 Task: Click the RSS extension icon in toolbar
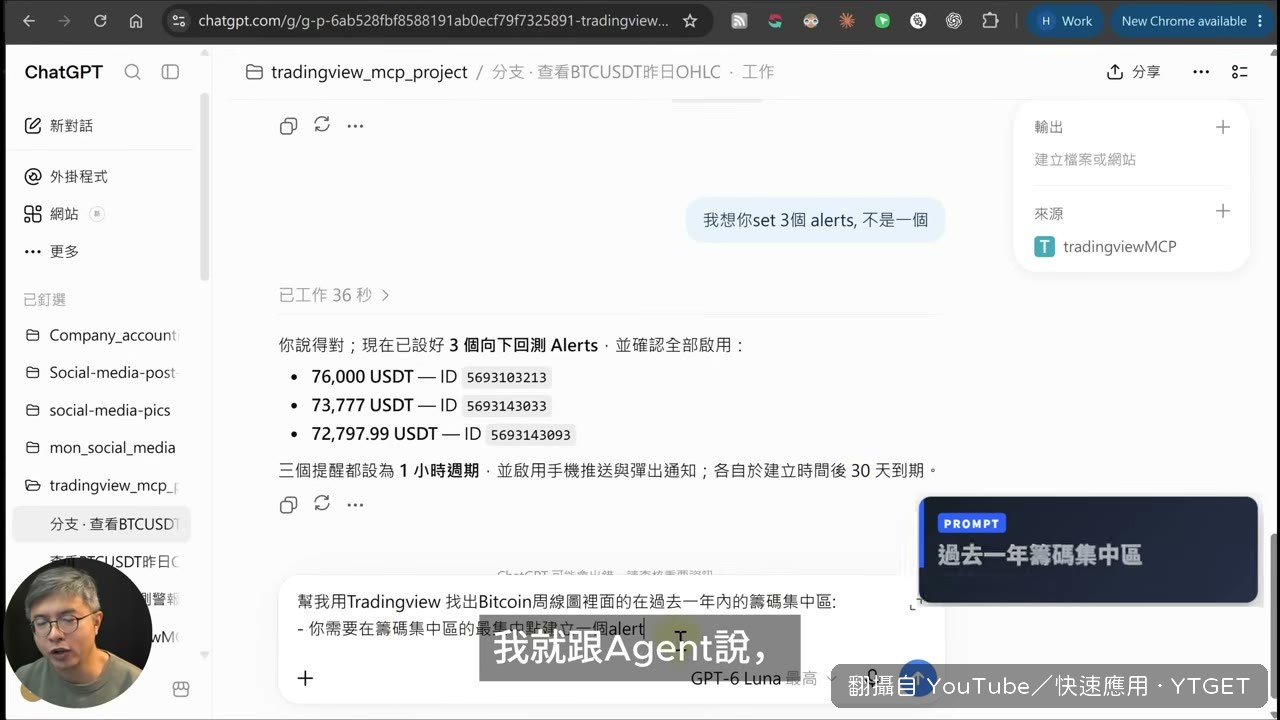click(x=739, y=20)
